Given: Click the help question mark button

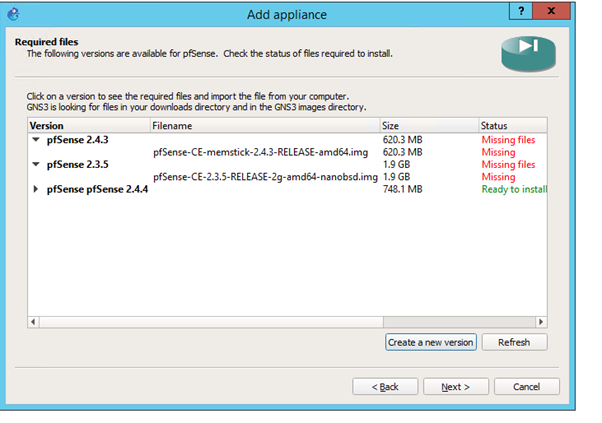Looking at the screenshot, I should (x=521, y=11).
